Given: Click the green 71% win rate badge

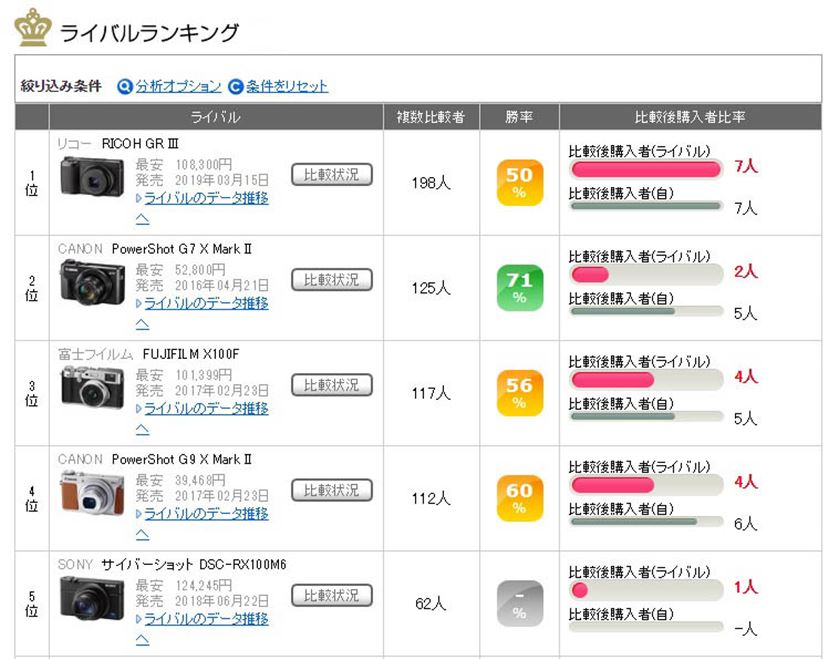Looking at the screenshot, I should (x=519, y=288).
